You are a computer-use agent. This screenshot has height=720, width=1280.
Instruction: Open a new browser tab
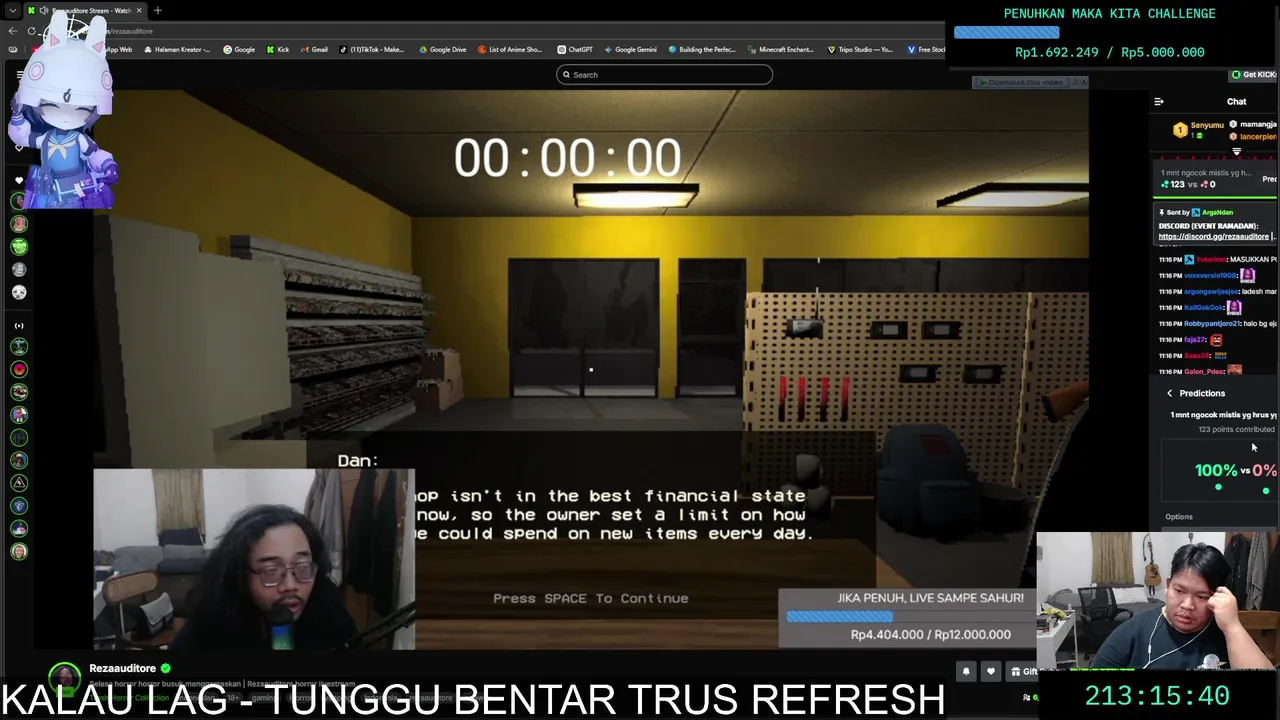point(158,11)
